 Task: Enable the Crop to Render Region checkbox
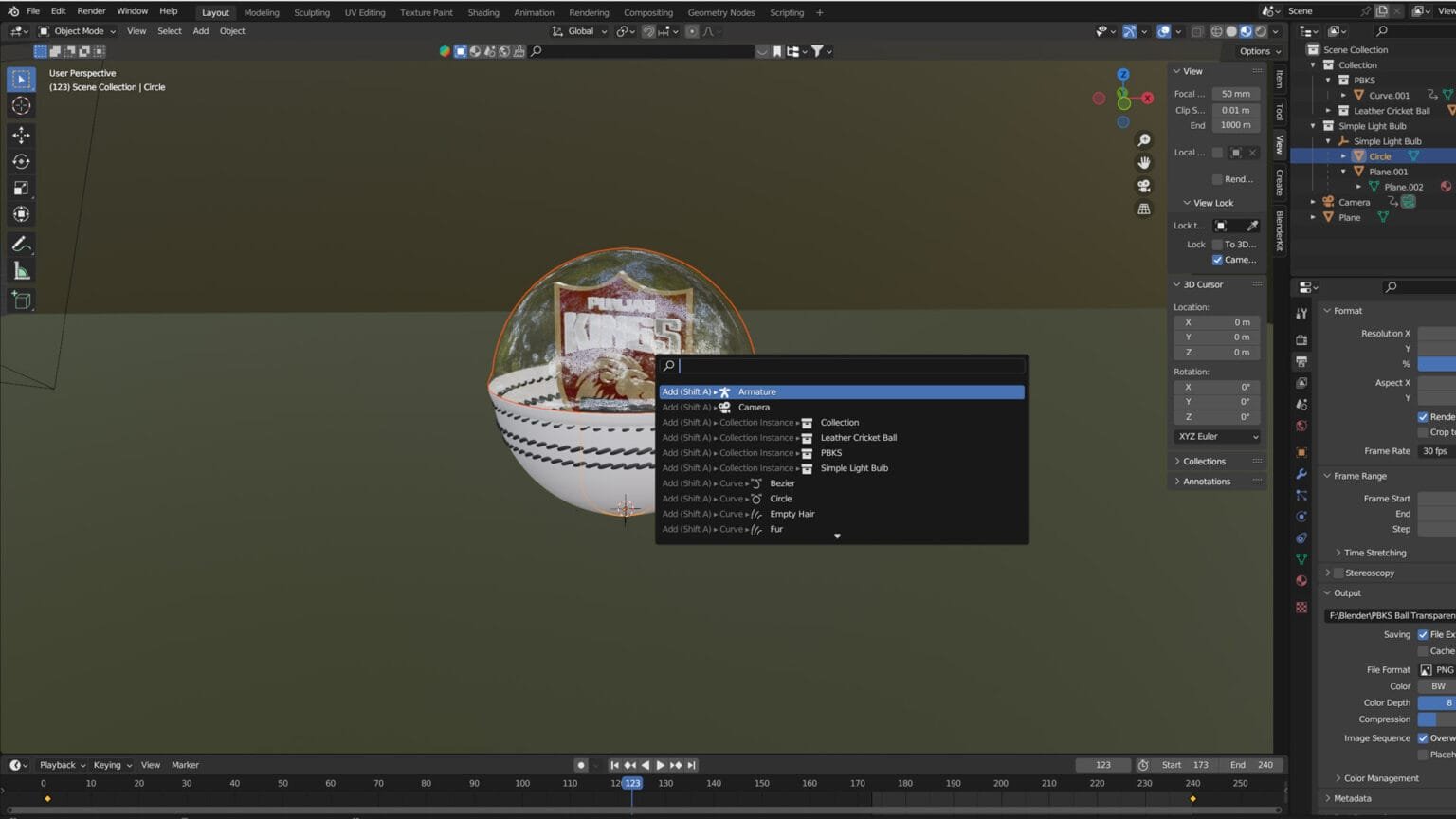coord(1422,432)
